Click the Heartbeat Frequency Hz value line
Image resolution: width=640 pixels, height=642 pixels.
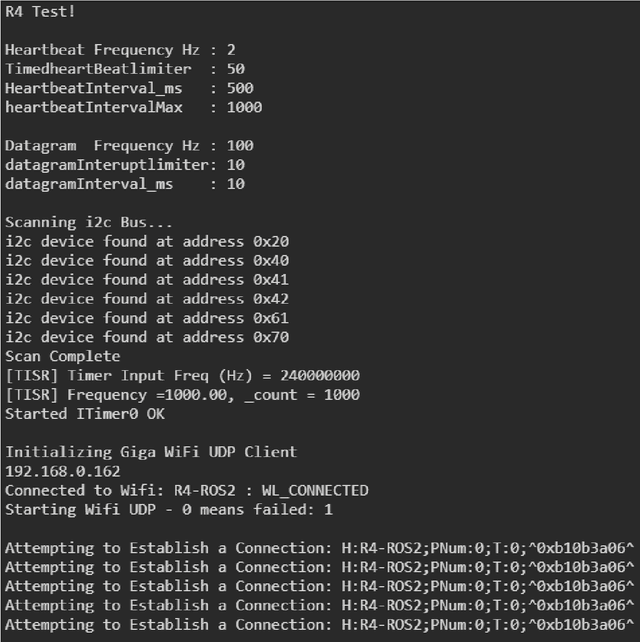(120, 49)
